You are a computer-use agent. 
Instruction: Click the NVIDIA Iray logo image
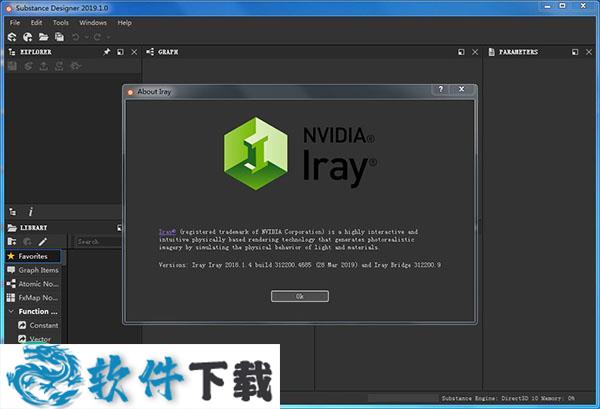[300, 154]
